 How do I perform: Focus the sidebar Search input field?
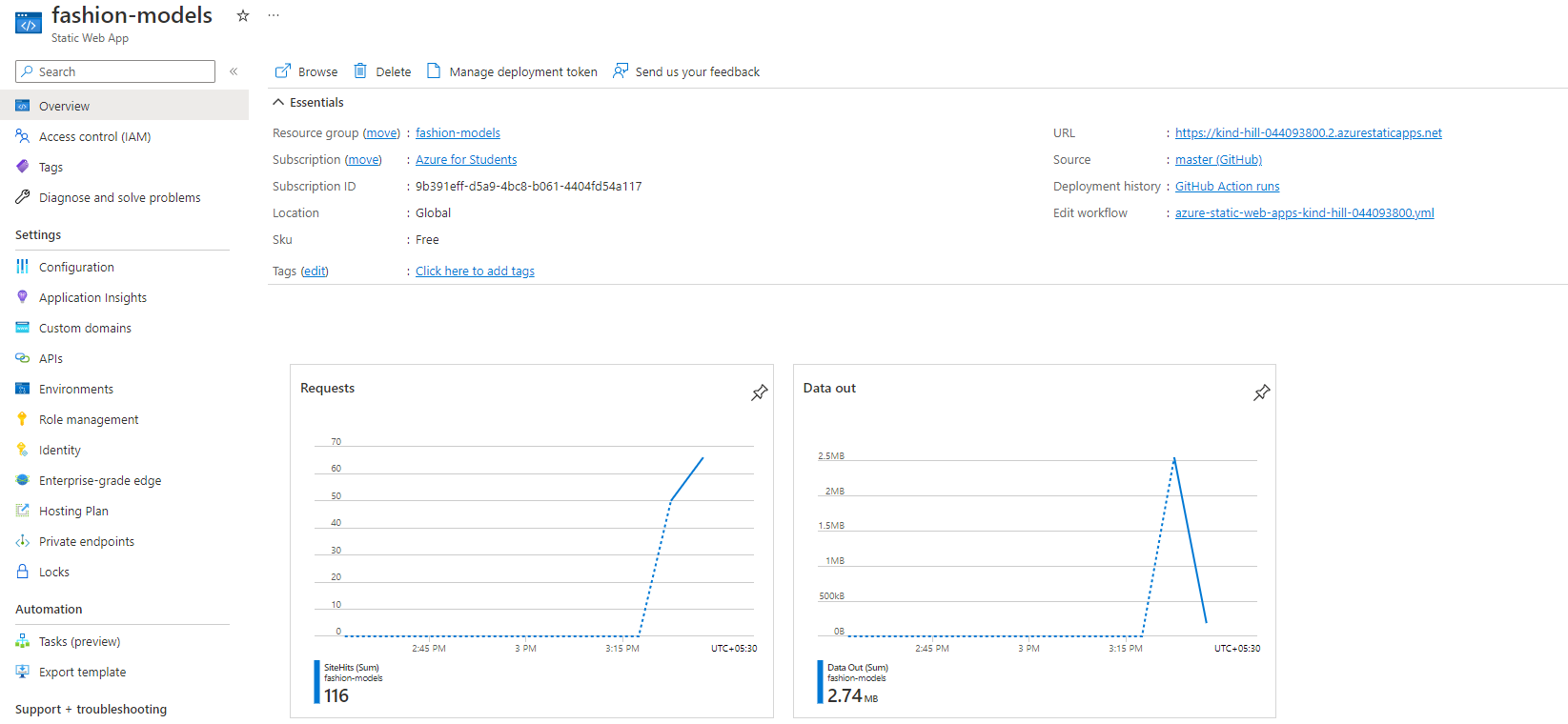pyautogui.click(x=115, y=71)
